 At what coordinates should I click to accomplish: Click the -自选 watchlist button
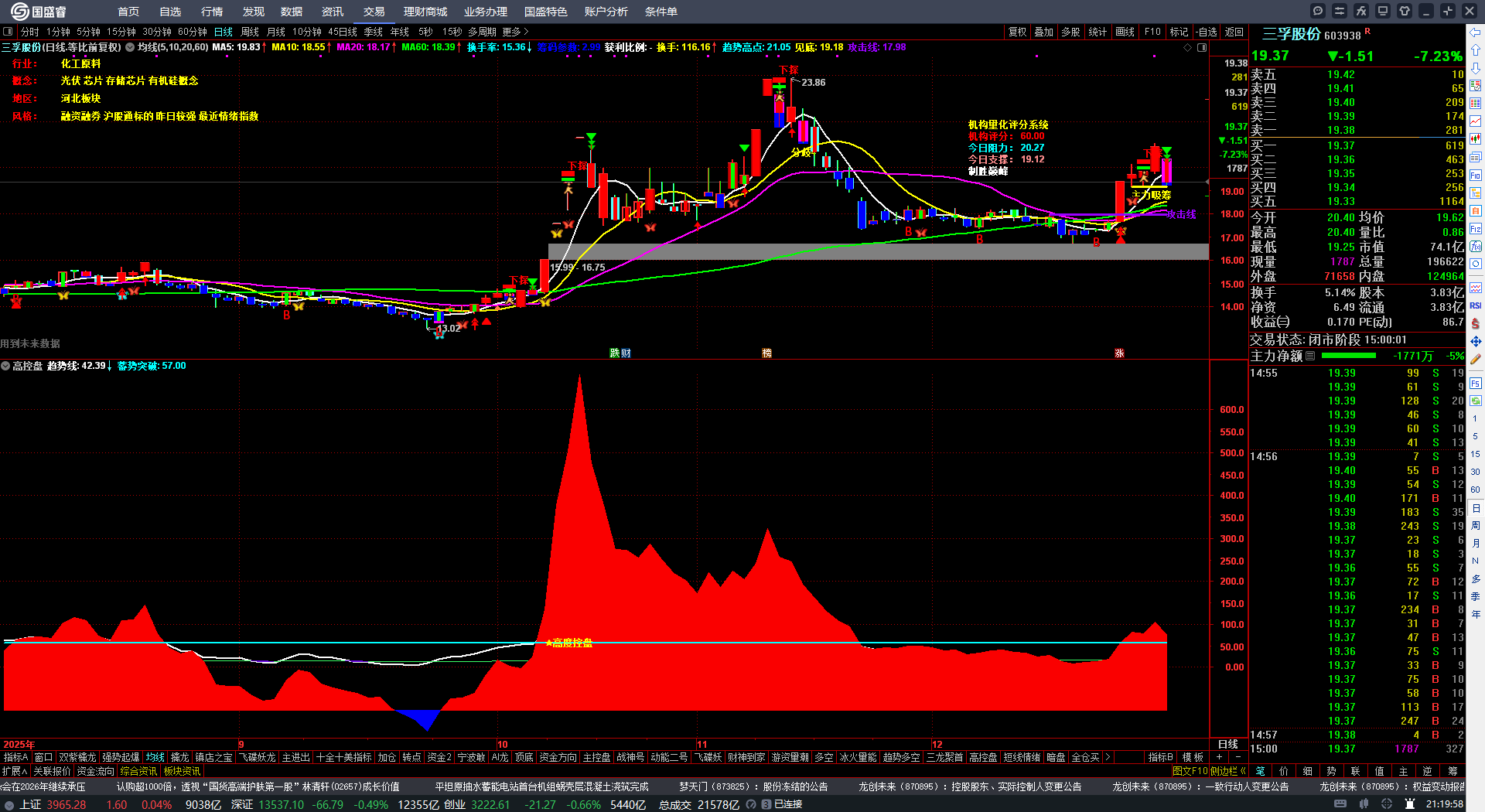point(1206,32)
